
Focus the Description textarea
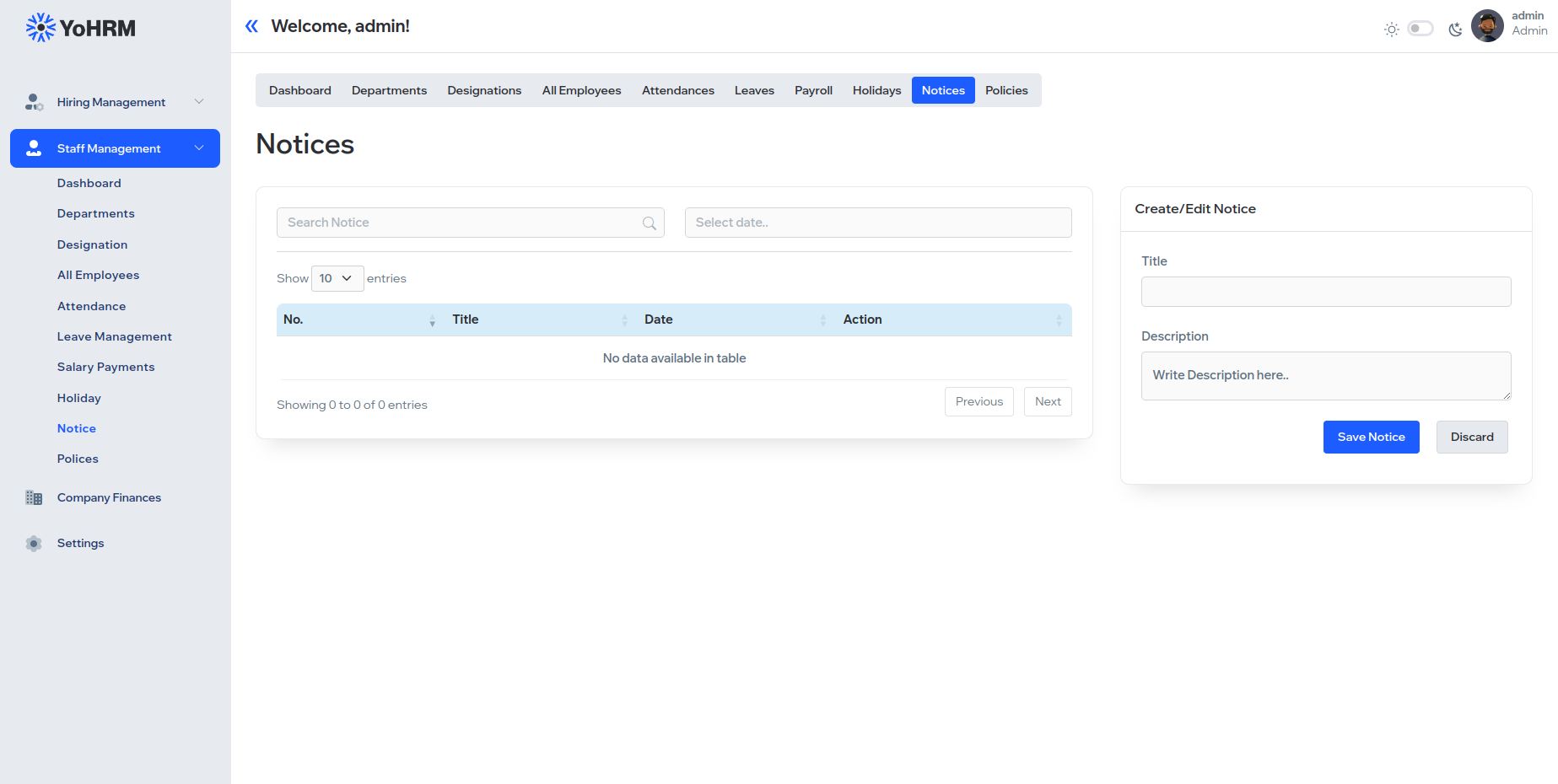(1326, 376)
